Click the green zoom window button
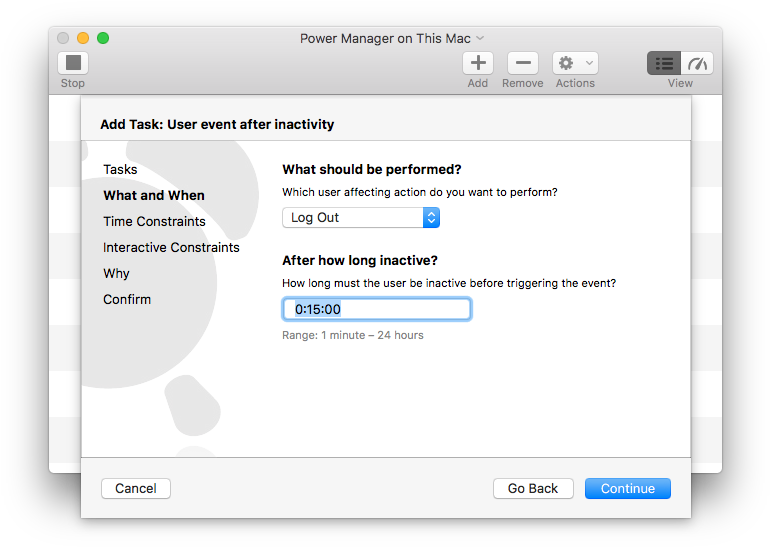 click(x=103, y=38)
